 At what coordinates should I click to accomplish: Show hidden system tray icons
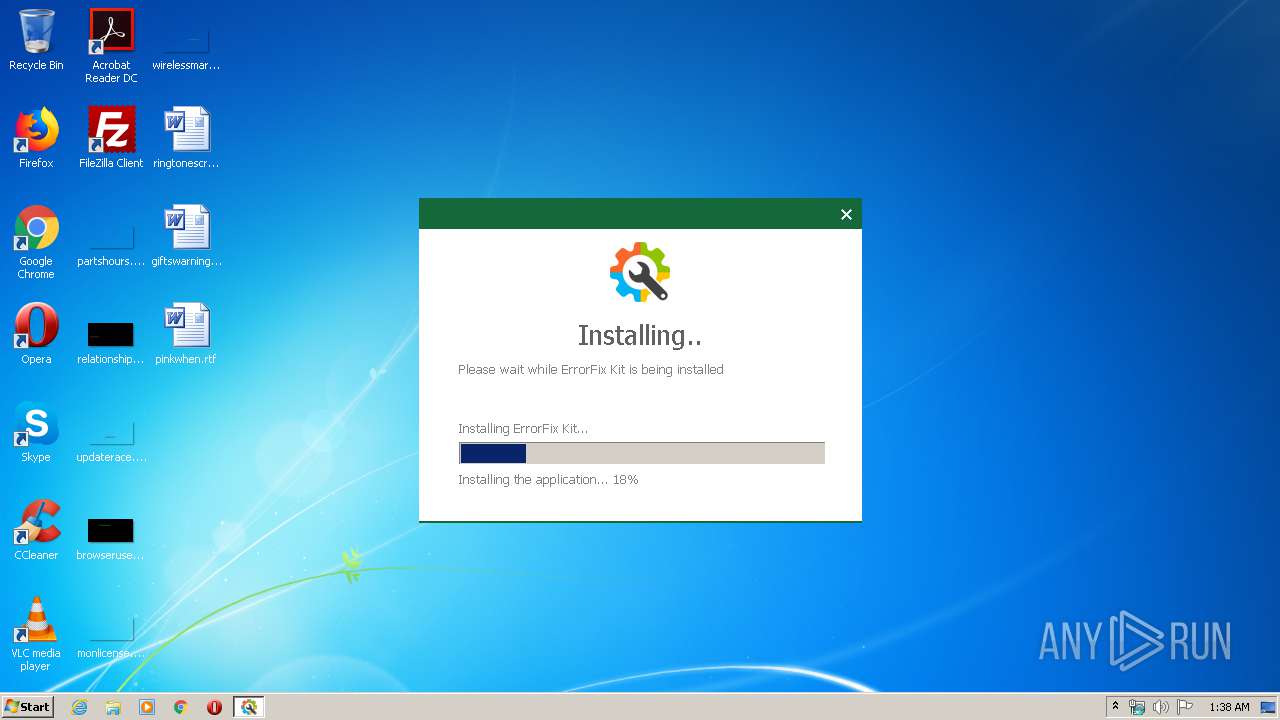[1116, 707]
